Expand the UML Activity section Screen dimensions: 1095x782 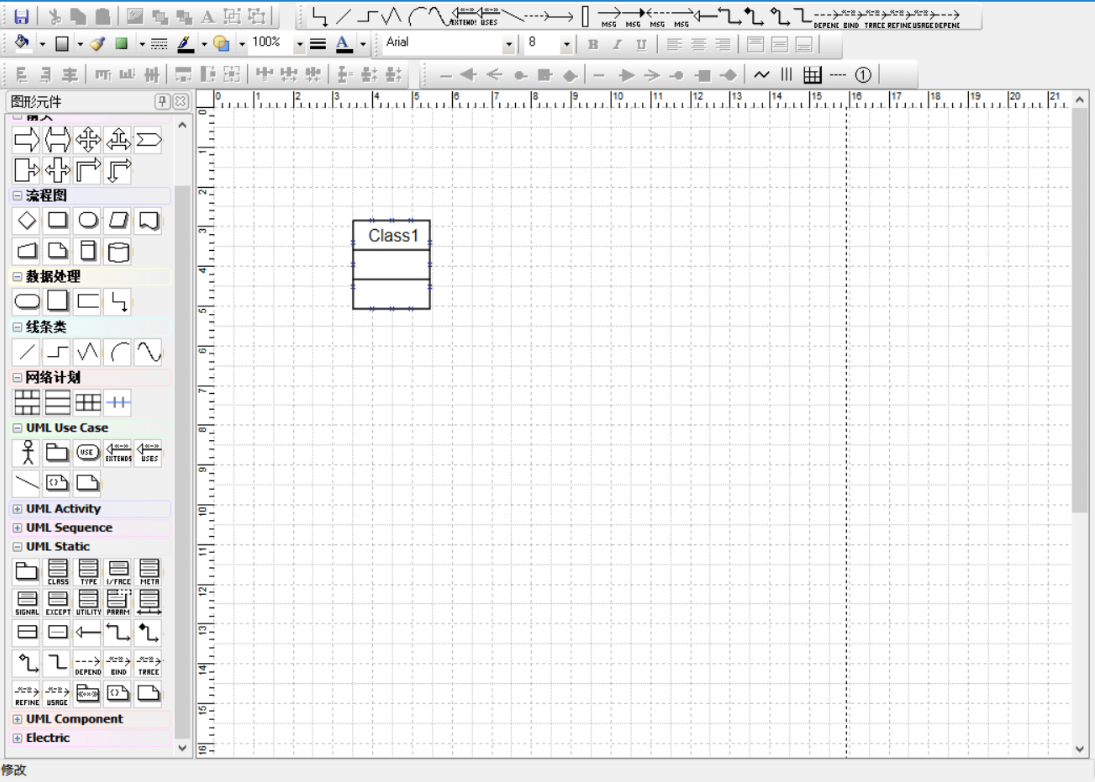tap(17, 509)
